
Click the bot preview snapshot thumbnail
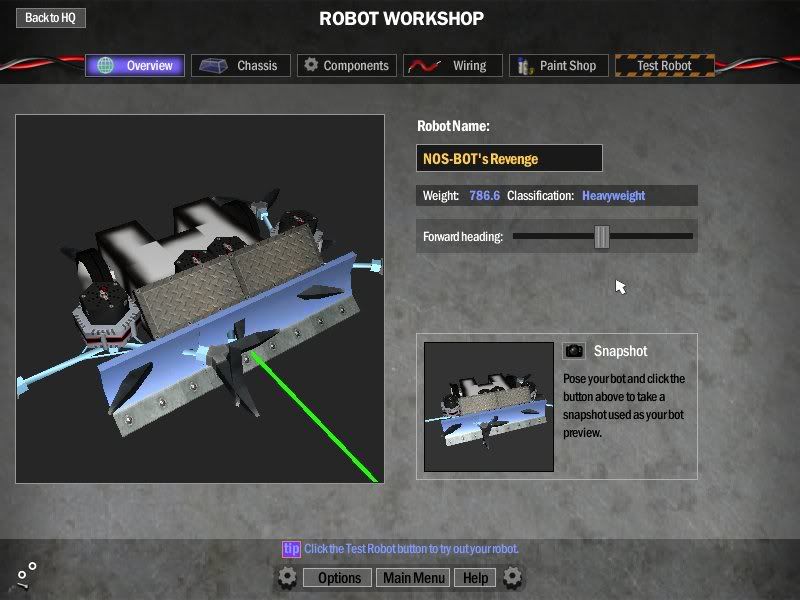click(489, 407)
